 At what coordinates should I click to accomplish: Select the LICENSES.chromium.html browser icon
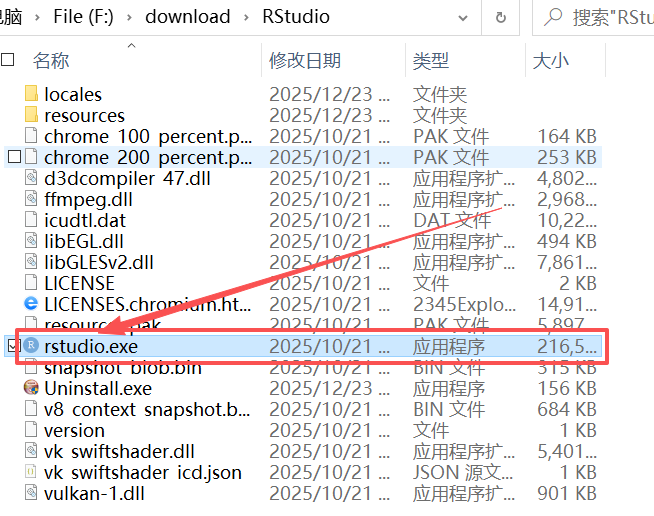coord(31,304)
